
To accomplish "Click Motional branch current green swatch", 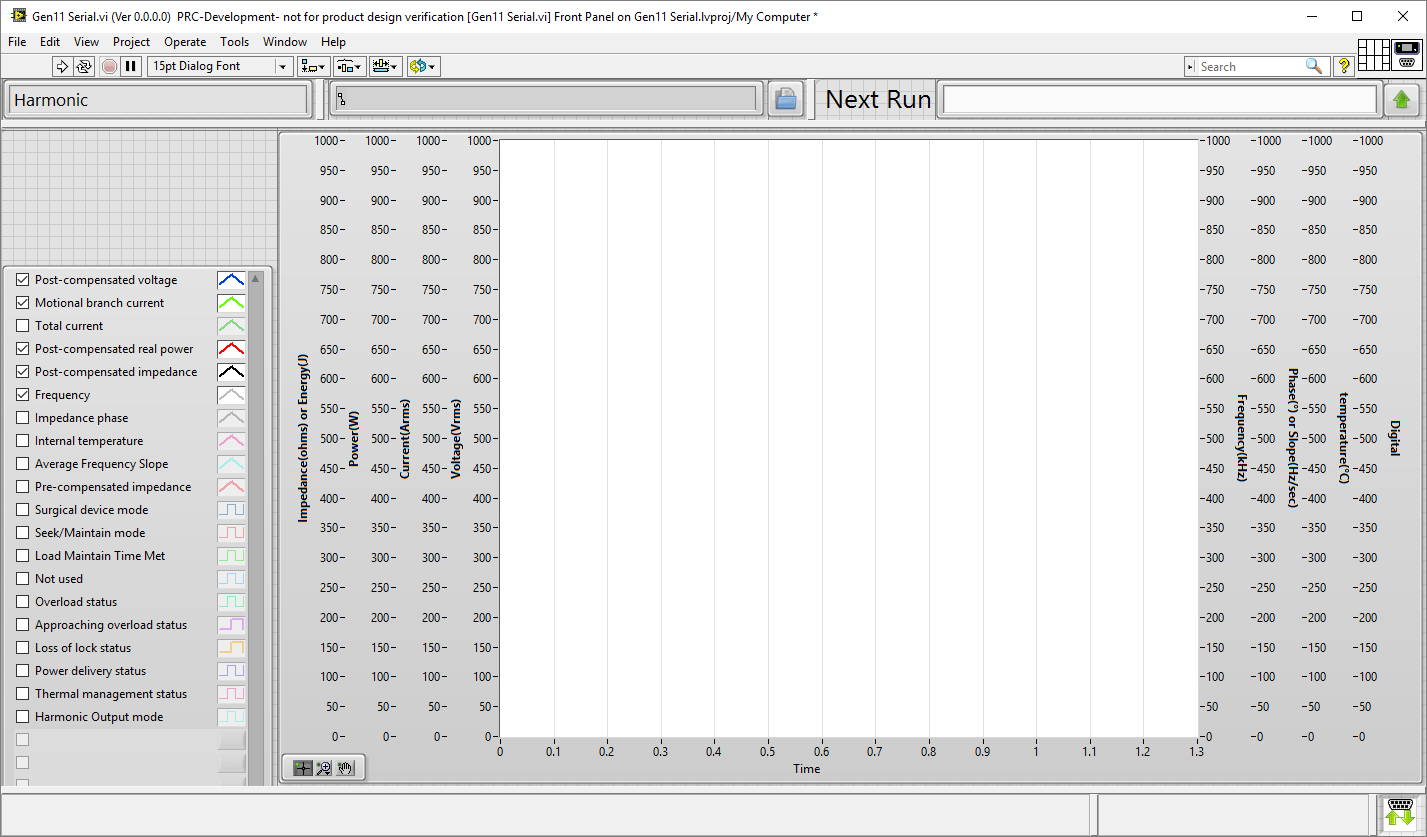I will point(231,303).
